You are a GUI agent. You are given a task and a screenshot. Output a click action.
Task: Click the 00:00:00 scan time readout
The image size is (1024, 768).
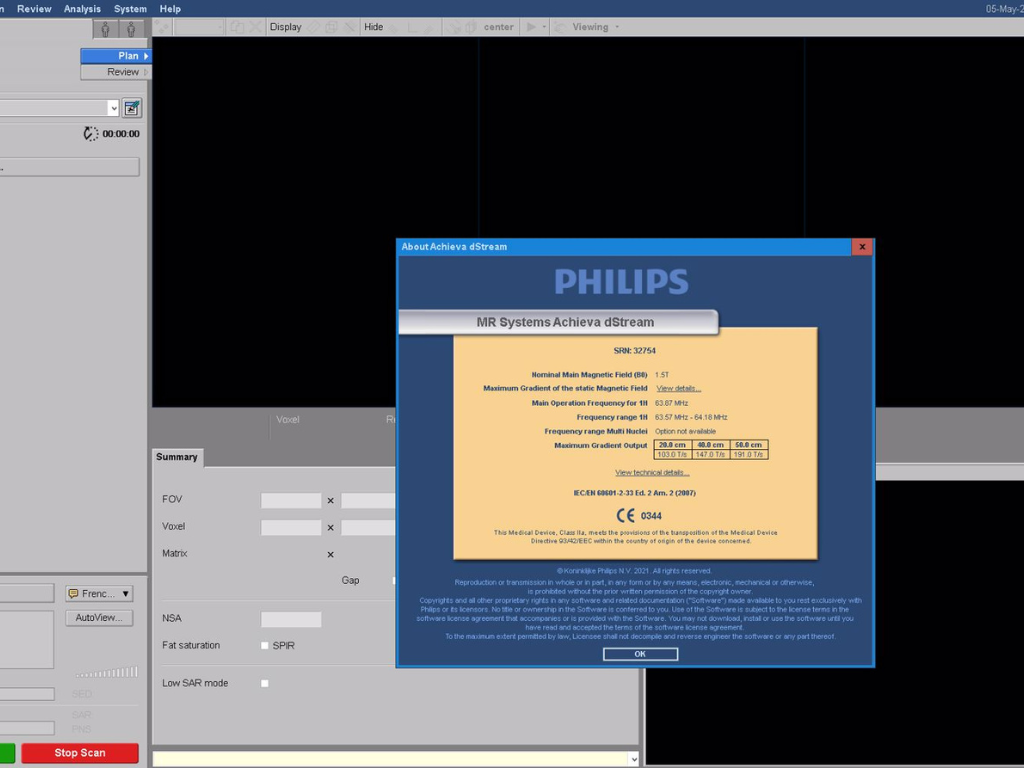tap(121, 134)
